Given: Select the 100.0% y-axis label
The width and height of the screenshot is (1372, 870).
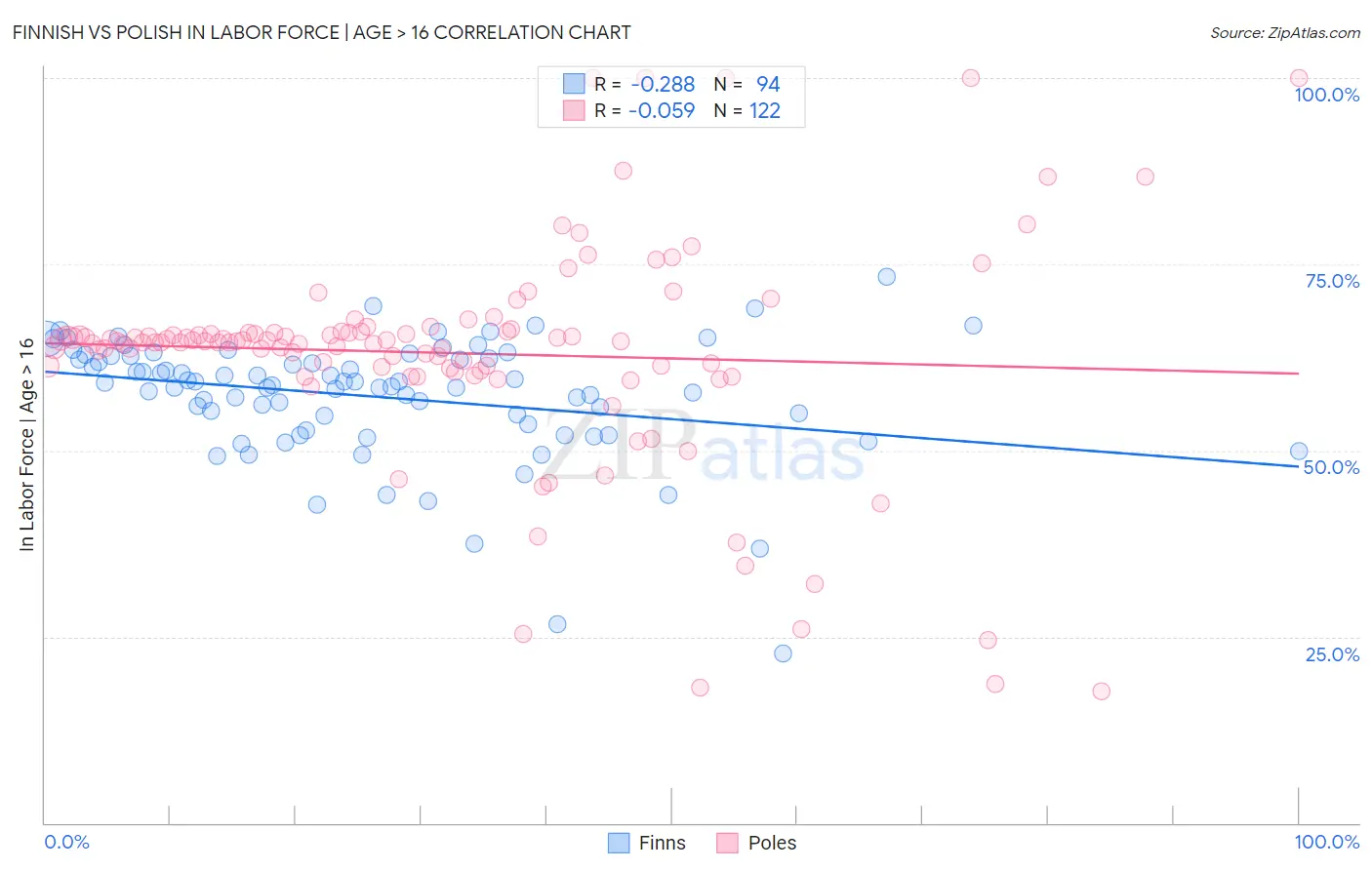Looking at the screenshot, I should click(x=1327, y=95).
